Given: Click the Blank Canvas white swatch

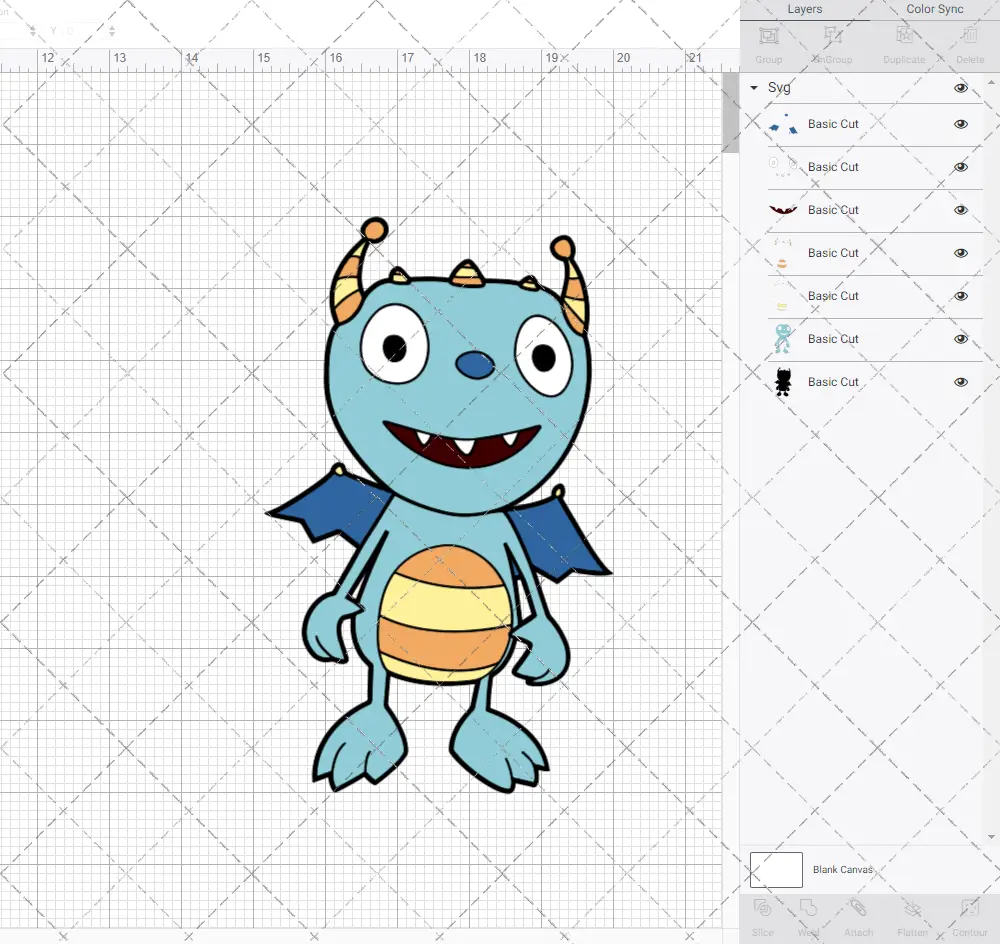Looking at the screenshot, I should point(776,869).
